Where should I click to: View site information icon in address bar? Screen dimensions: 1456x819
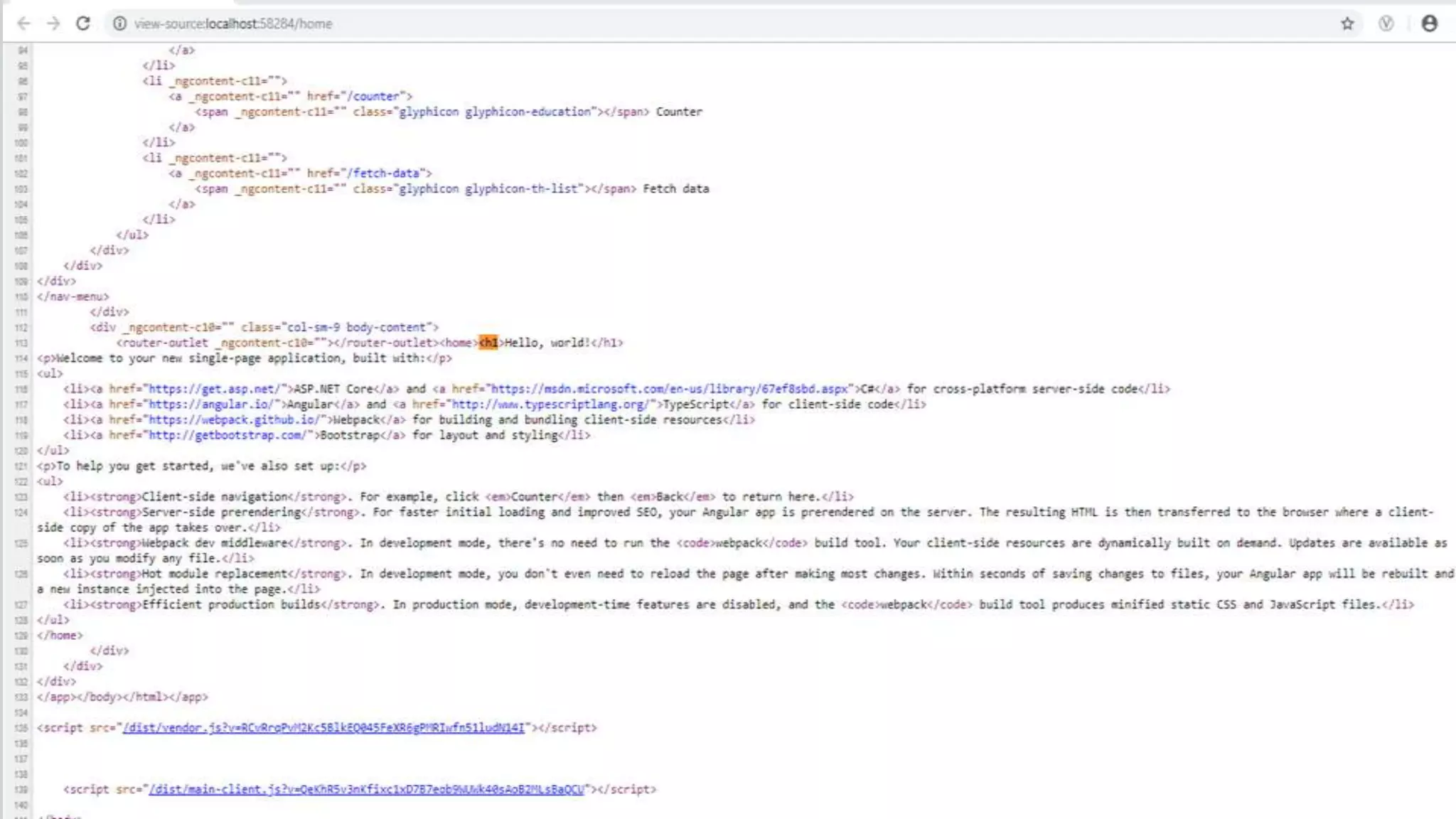click(119, 23)
